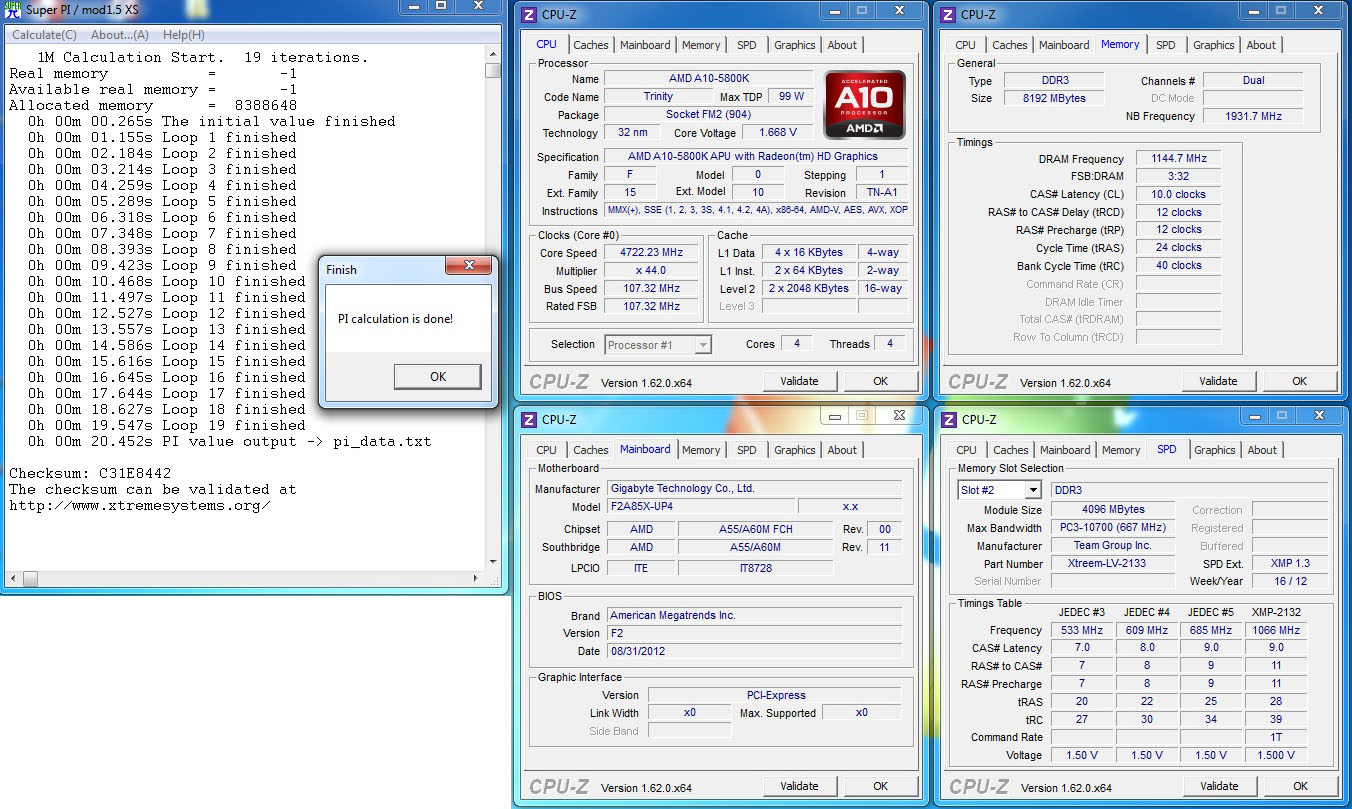Click the Super PI application icon in its title bar
This screenshot has height=809, width=1352.
click(x=12, y=11)
